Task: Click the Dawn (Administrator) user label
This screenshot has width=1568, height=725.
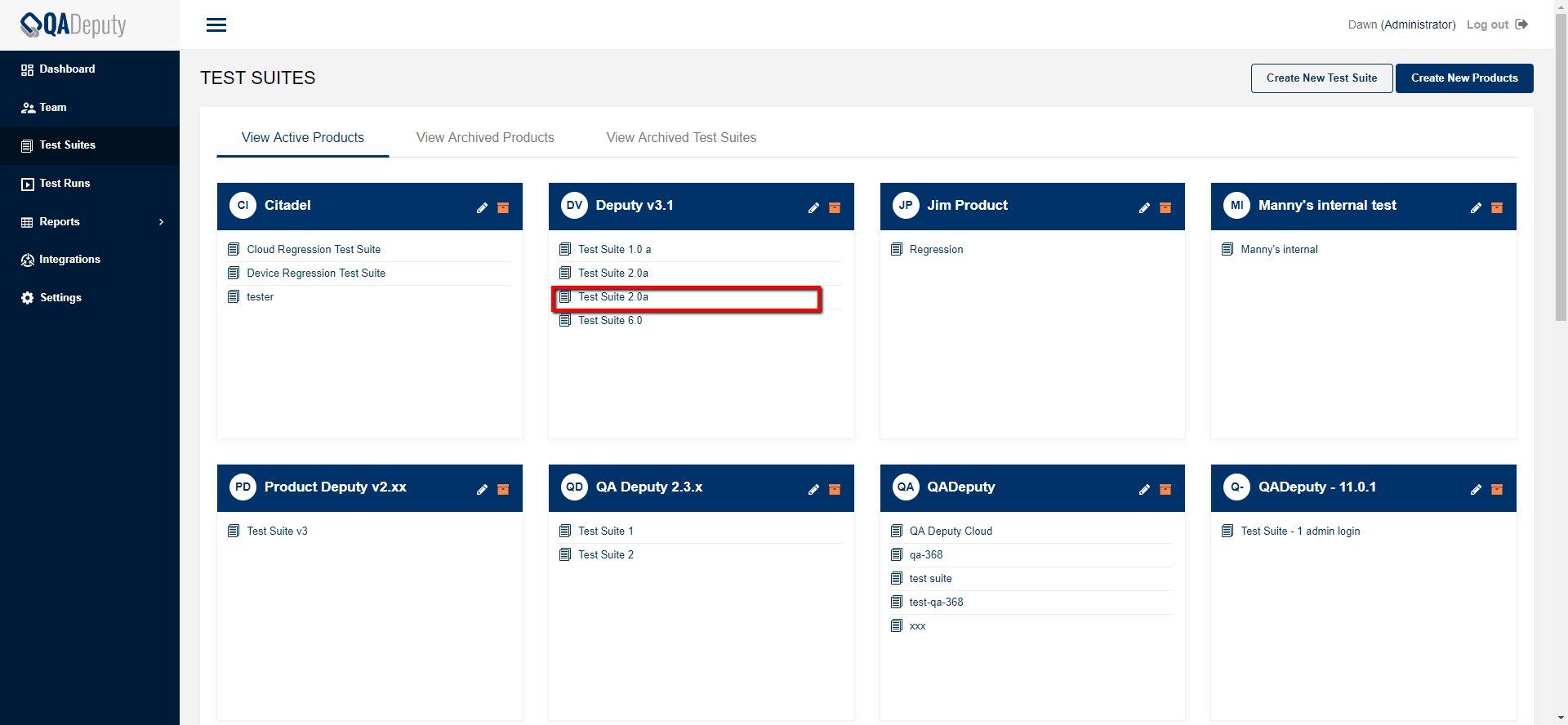Action: coord(1401,24)
